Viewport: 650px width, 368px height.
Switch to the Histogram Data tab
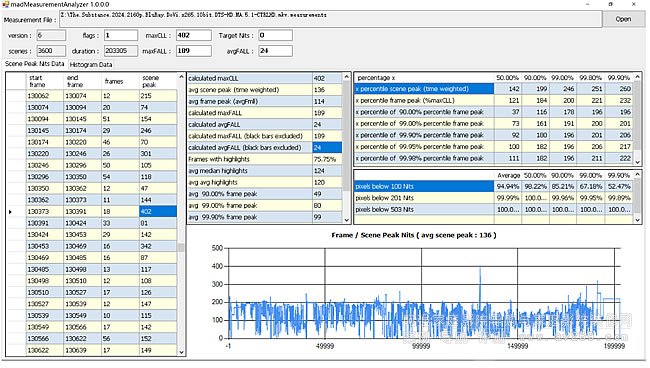[x=91, y=64]
